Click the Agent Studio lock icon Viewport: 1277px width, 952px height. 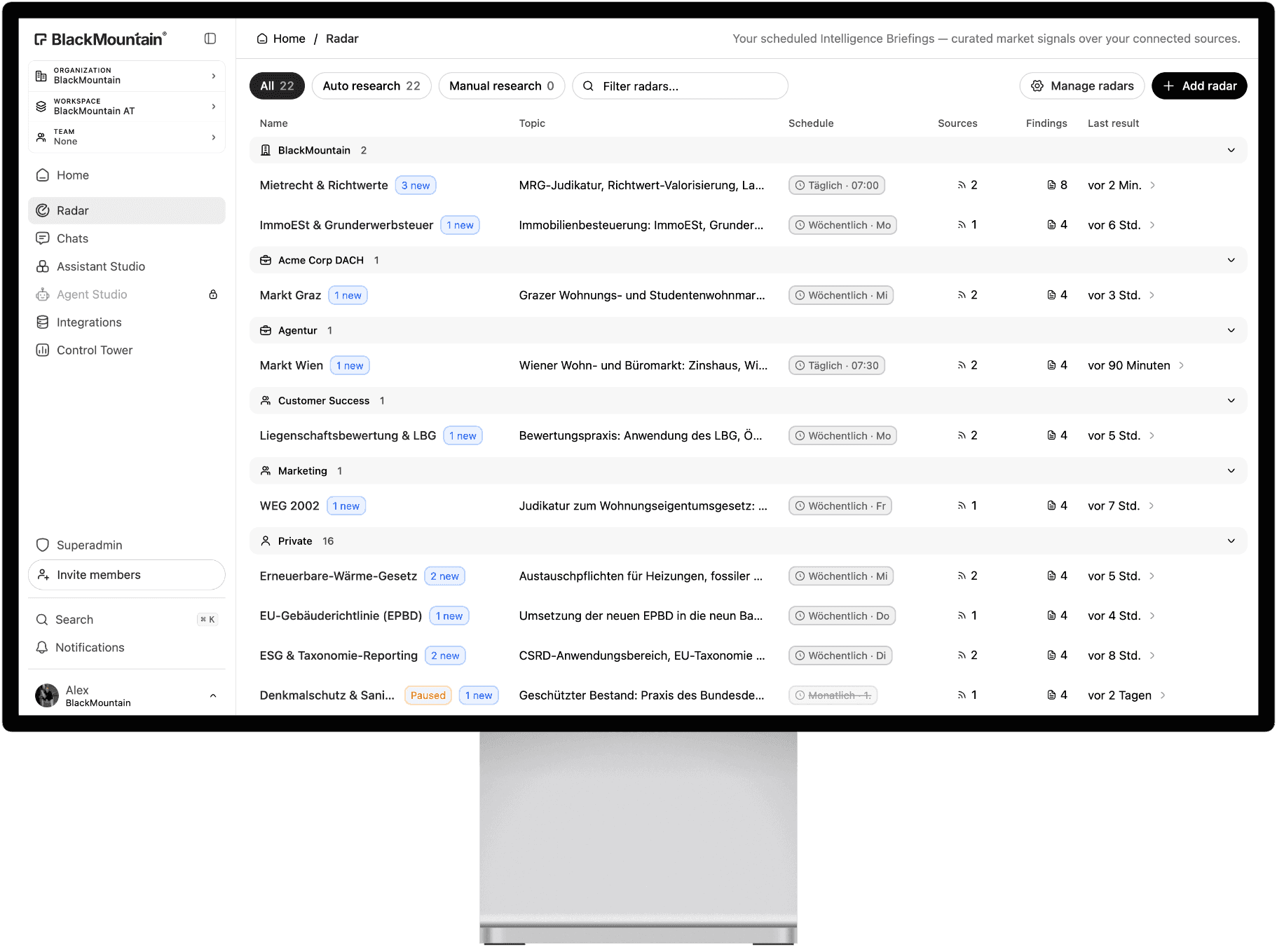[213, 294]
